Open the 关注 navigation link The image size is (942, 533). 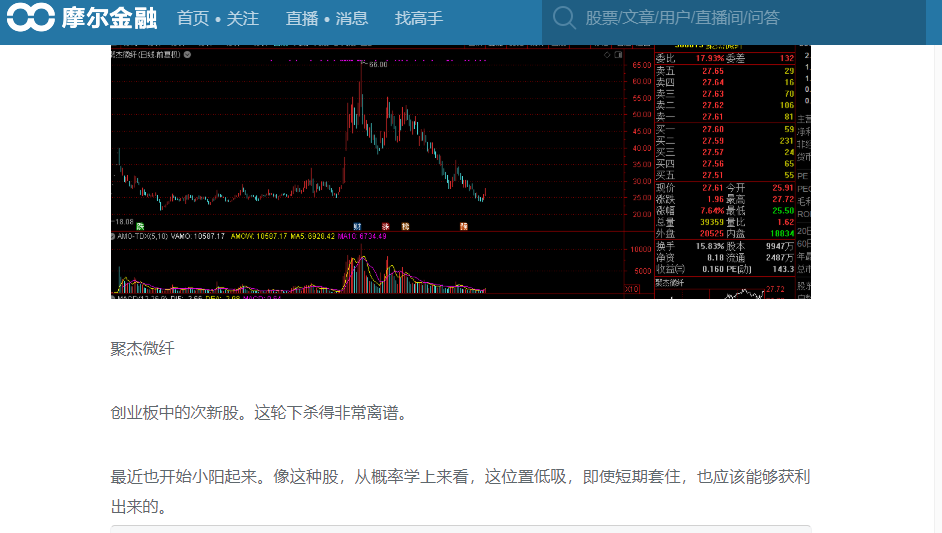[243, 19]
